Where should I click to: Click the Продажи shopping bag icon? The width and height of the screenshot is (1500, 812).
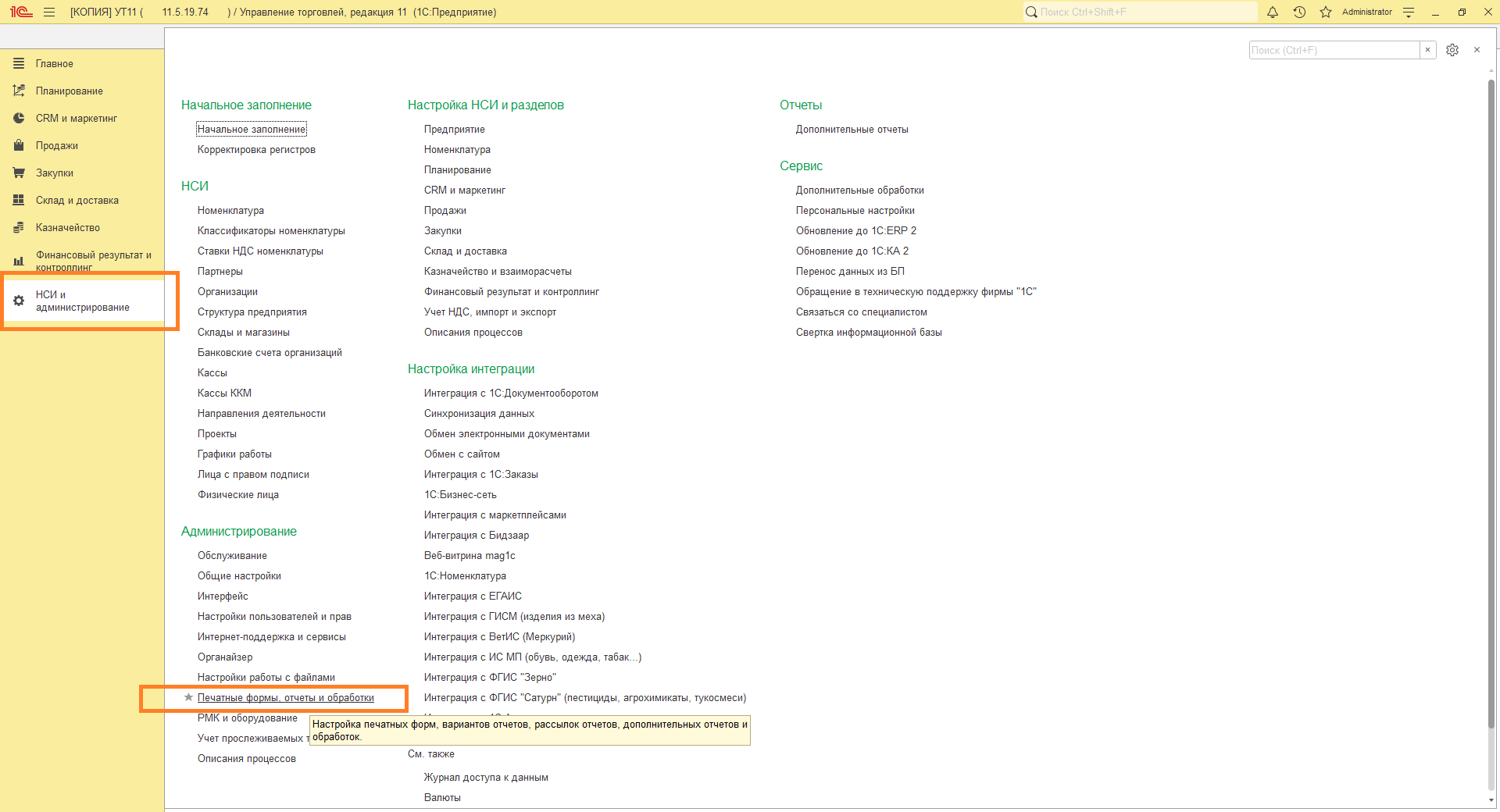19,145
